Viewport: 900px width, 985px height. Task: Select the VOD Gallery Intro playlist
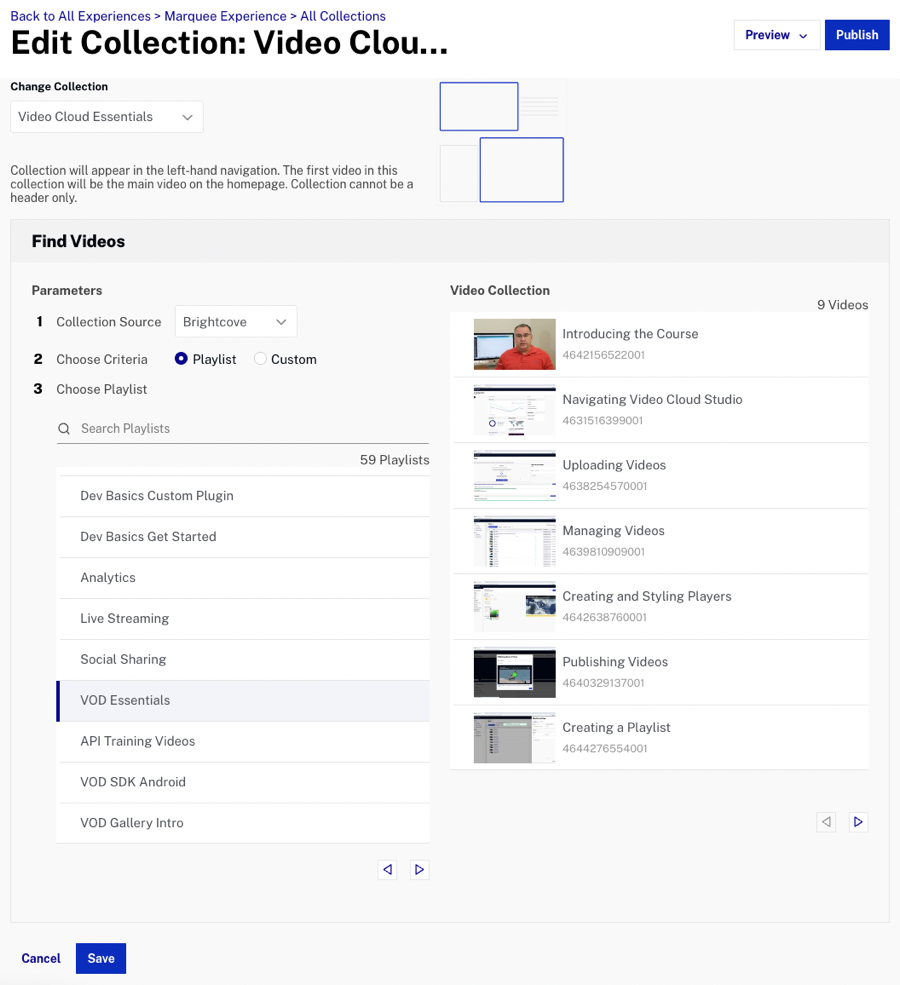244,823
